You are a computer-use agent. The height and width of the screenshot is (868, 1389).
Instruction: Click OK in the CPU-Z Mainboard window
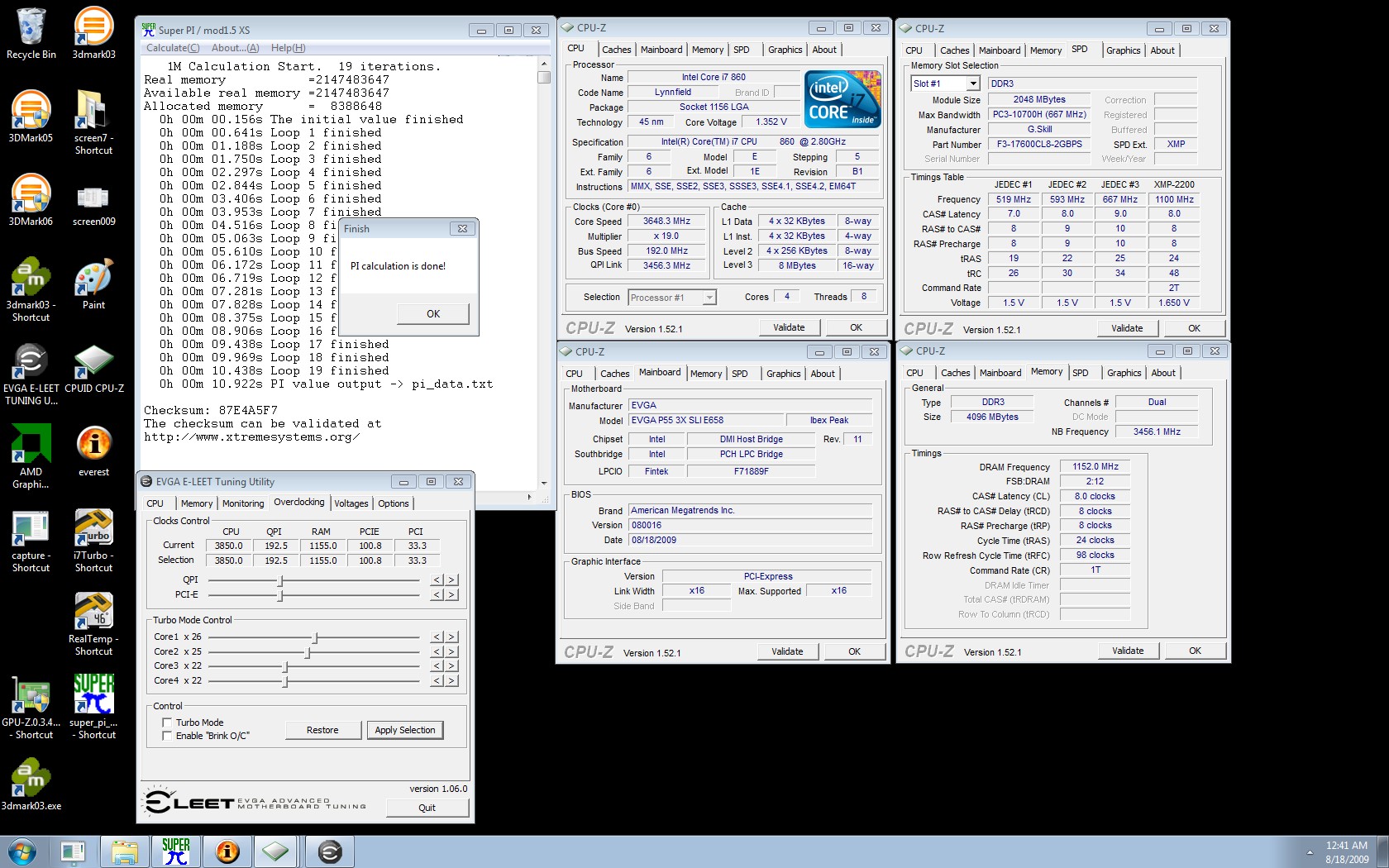(855, 651)
